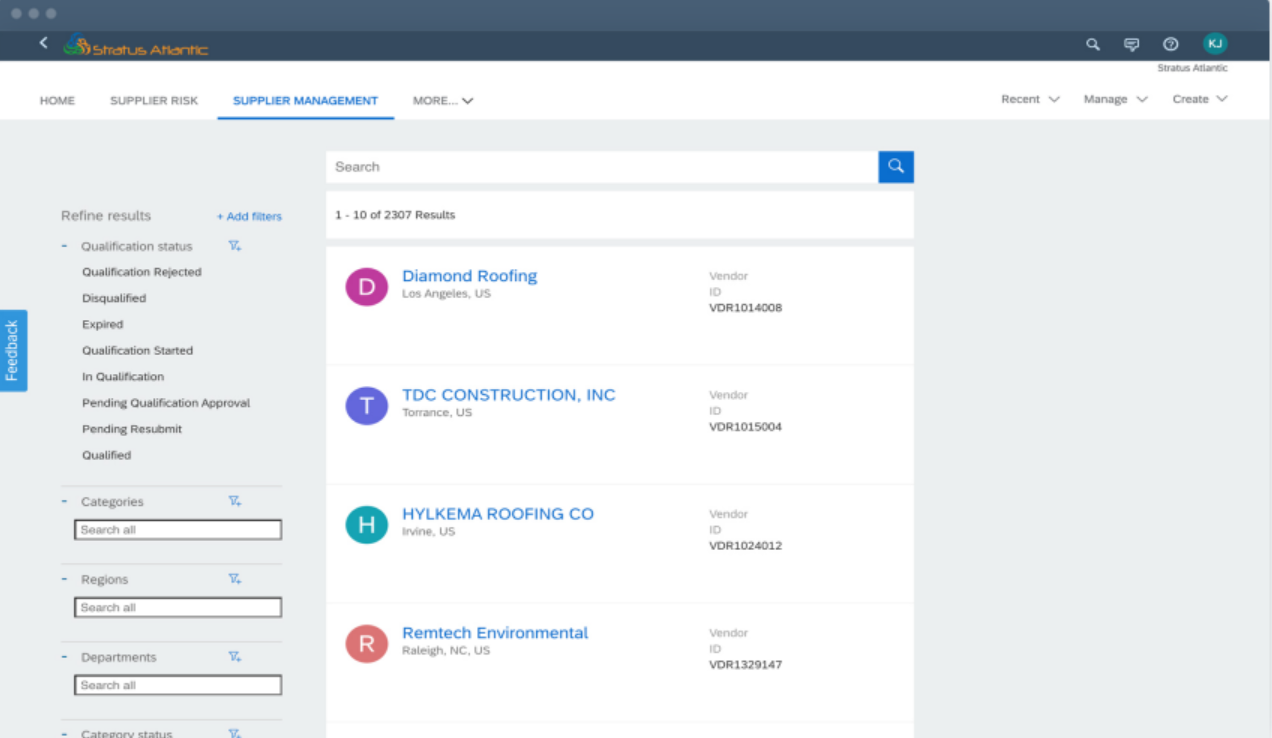
Task: Expand the MORE... navigation menu
Action: point(442,100)
